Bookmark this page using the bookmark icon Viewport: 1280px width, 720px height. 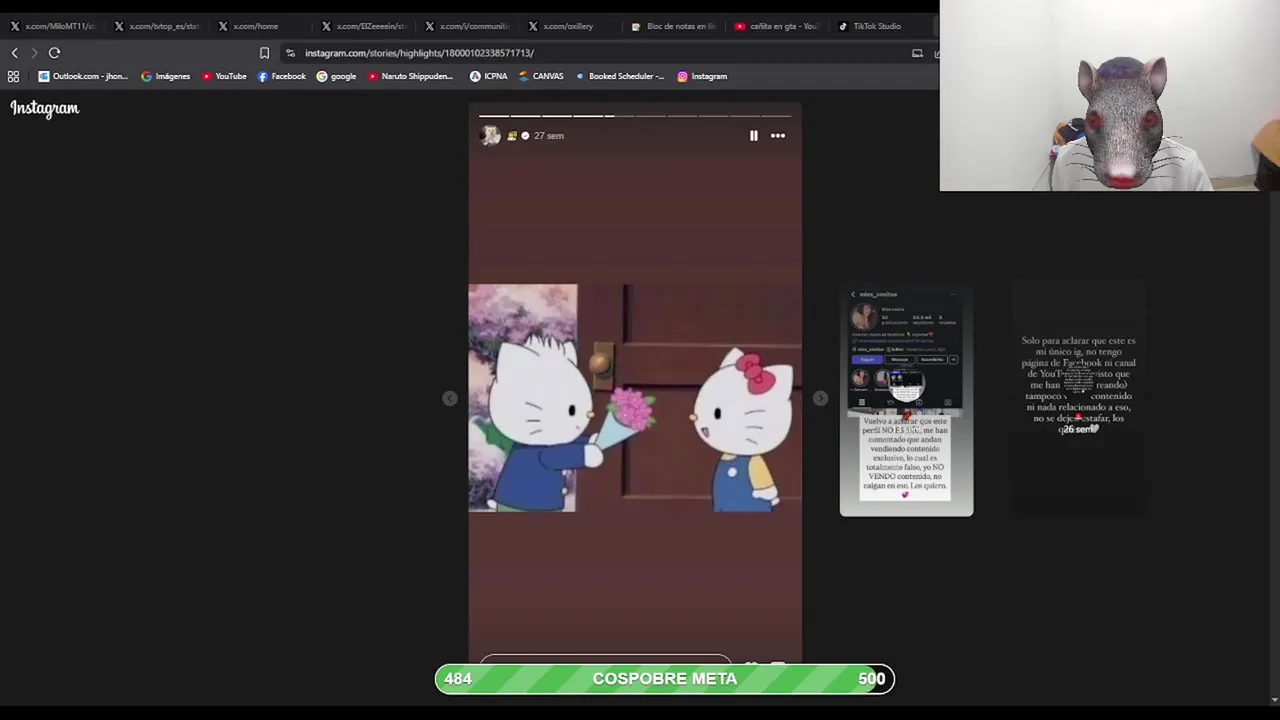tap(264, 53)
